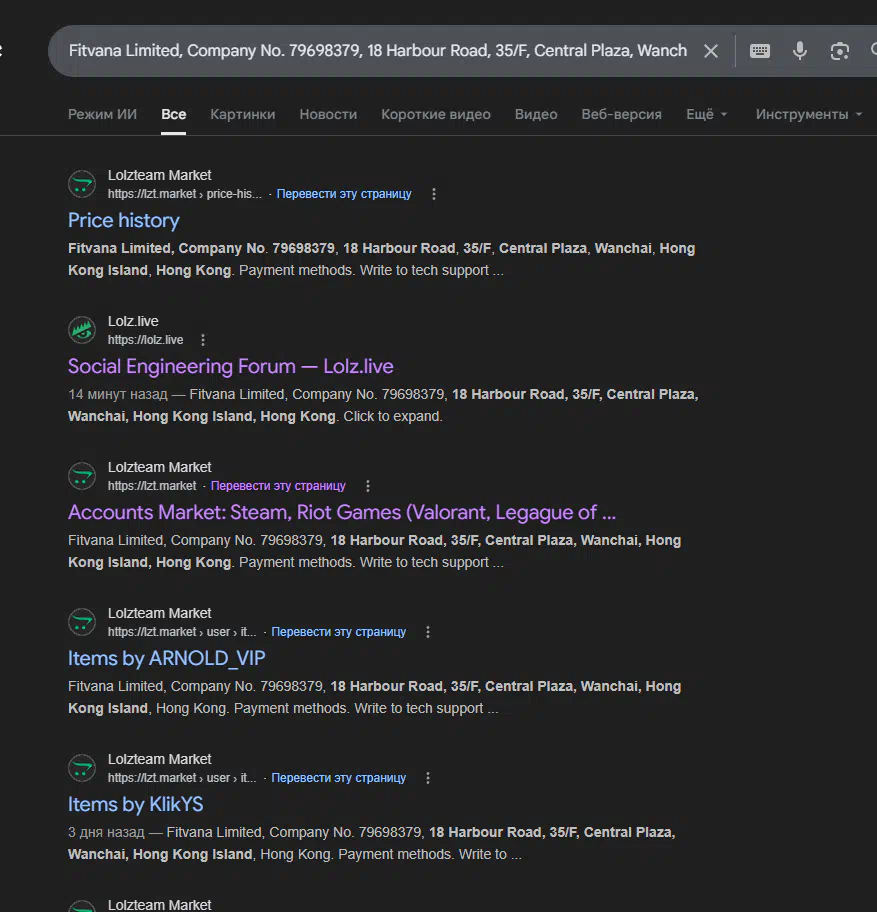Expand the Инструменты dropdown
877x912 pixels.
808,114
